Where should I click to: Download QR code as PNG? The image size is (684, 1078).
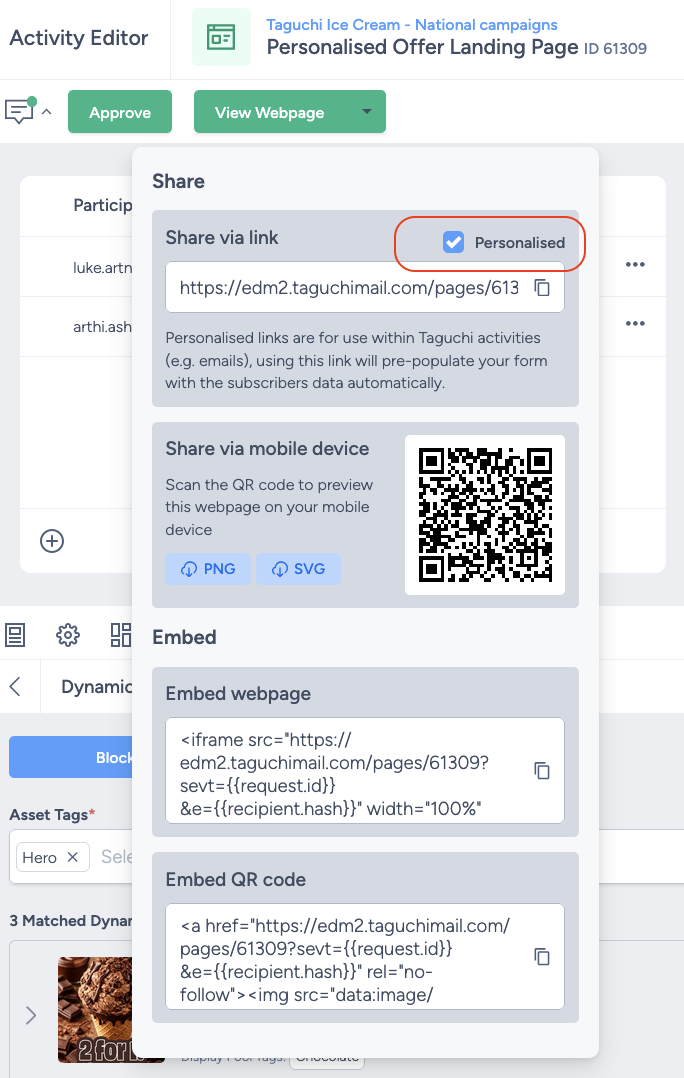[208, 569]
